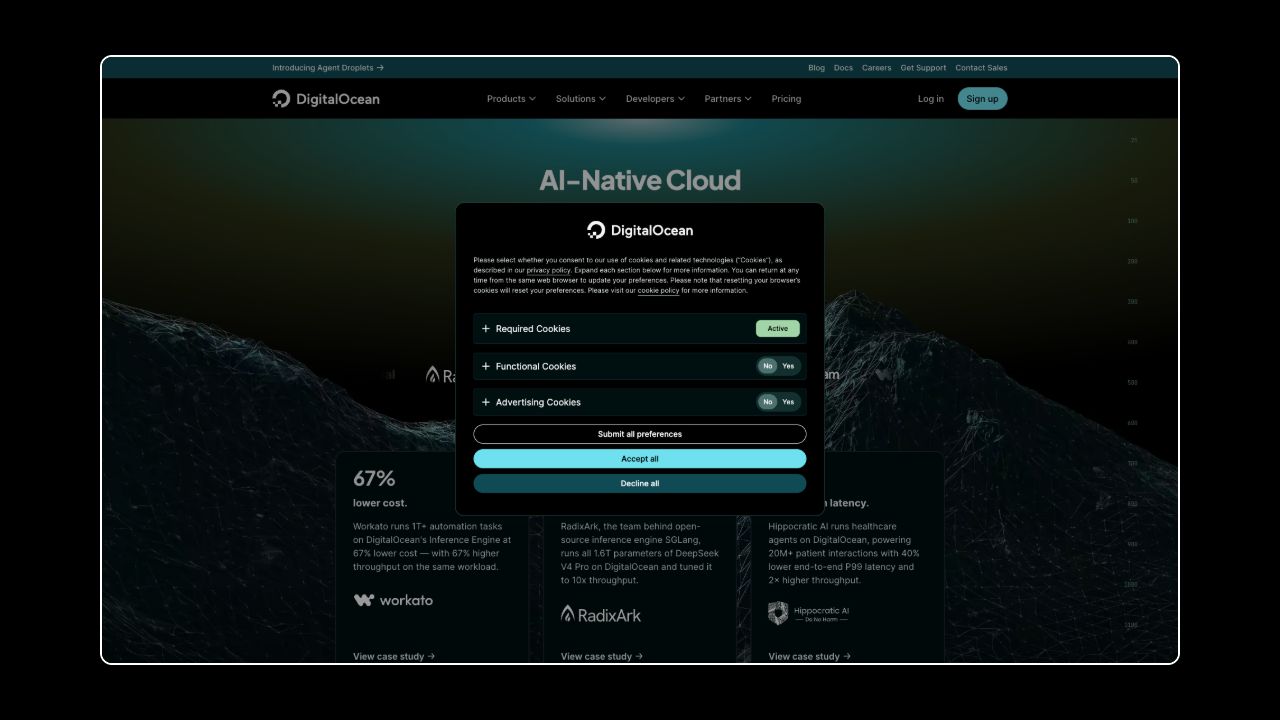Image resolution: width=1280 pixels, height=720 pixels.
Task: Click the workato logo in the case study card
Action: [393, 600]
